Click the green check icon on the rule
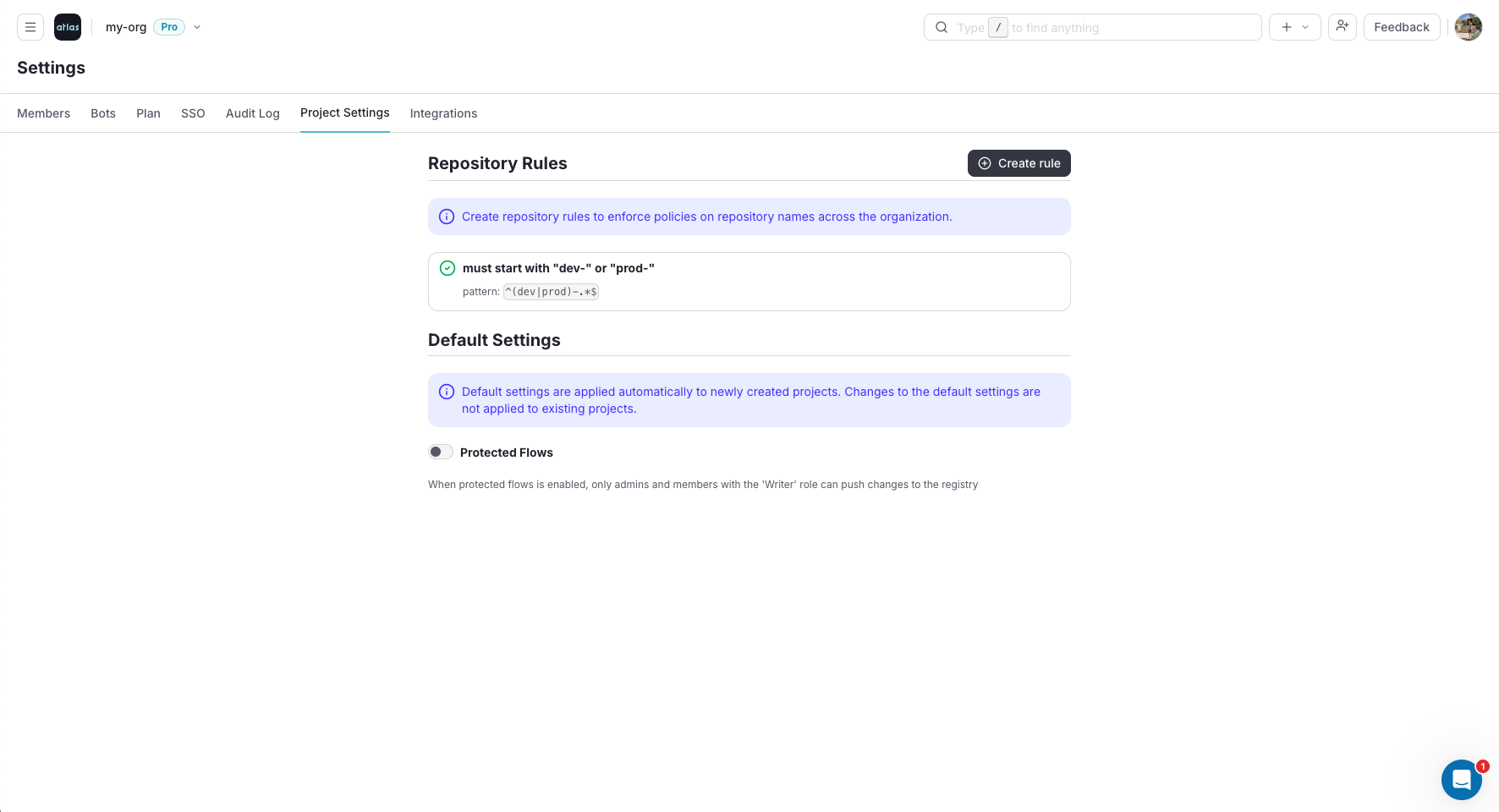 [x=447, y=268]
